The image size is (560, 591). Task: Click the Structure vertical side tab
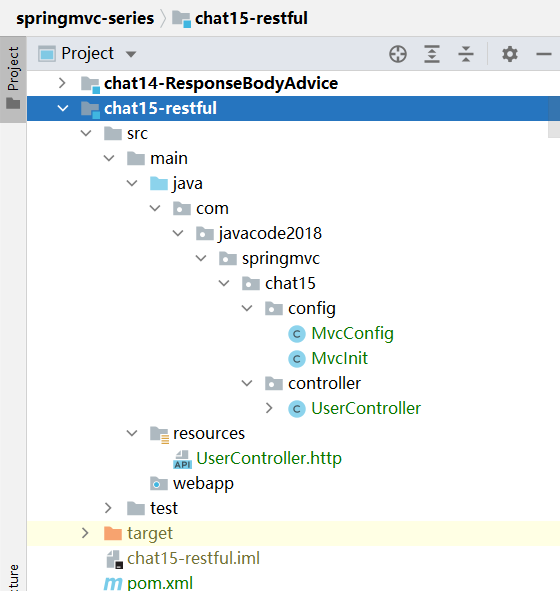pos(13,577)
